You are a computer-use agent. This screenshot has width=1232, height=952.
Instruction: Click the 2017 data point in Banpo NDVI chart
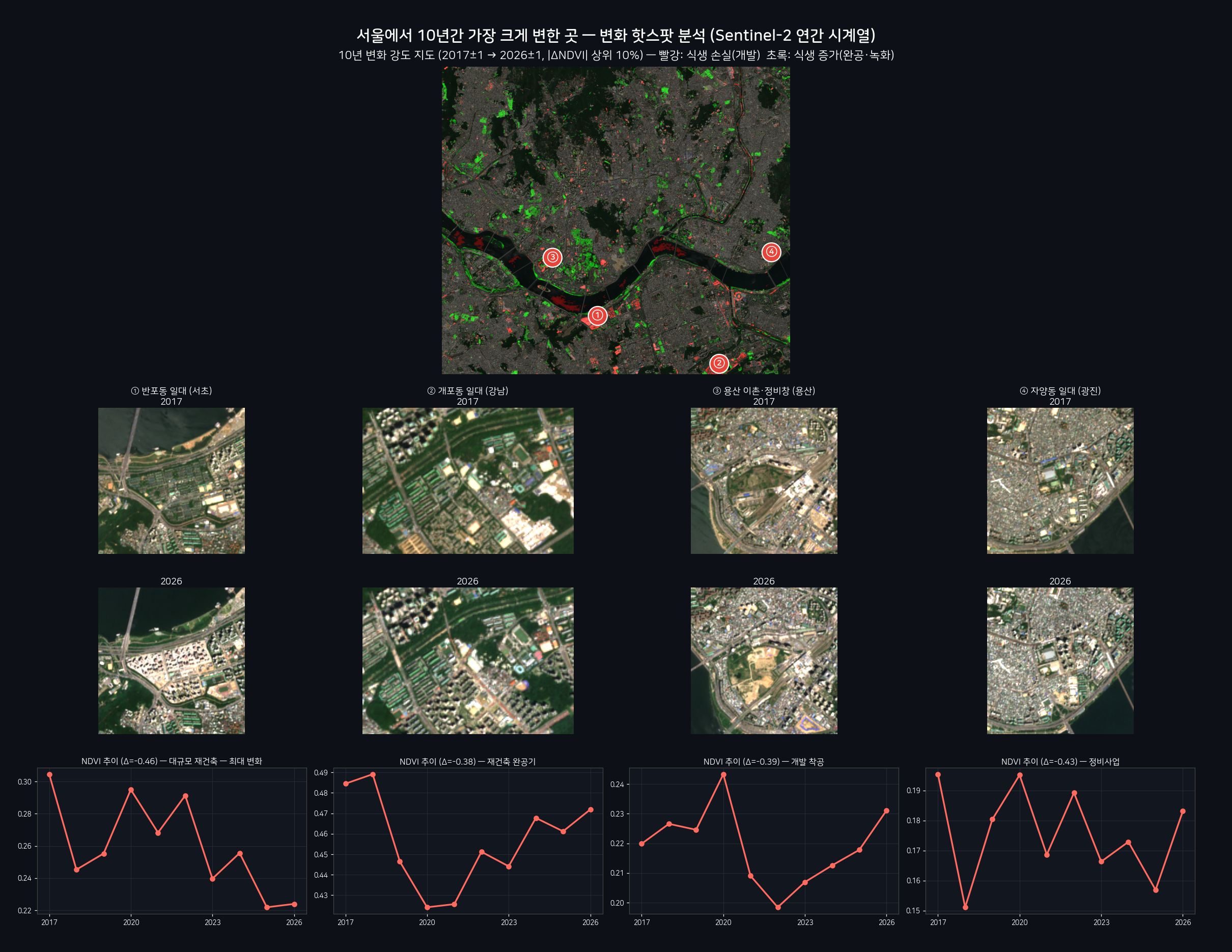[x=50, y=774]
